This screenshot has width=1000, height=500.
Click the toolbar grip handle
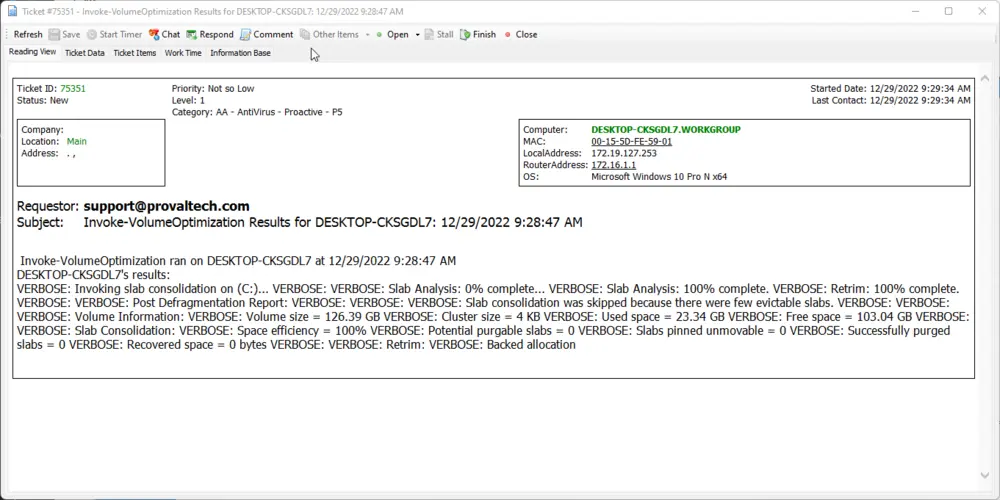[x=6, y=34]
